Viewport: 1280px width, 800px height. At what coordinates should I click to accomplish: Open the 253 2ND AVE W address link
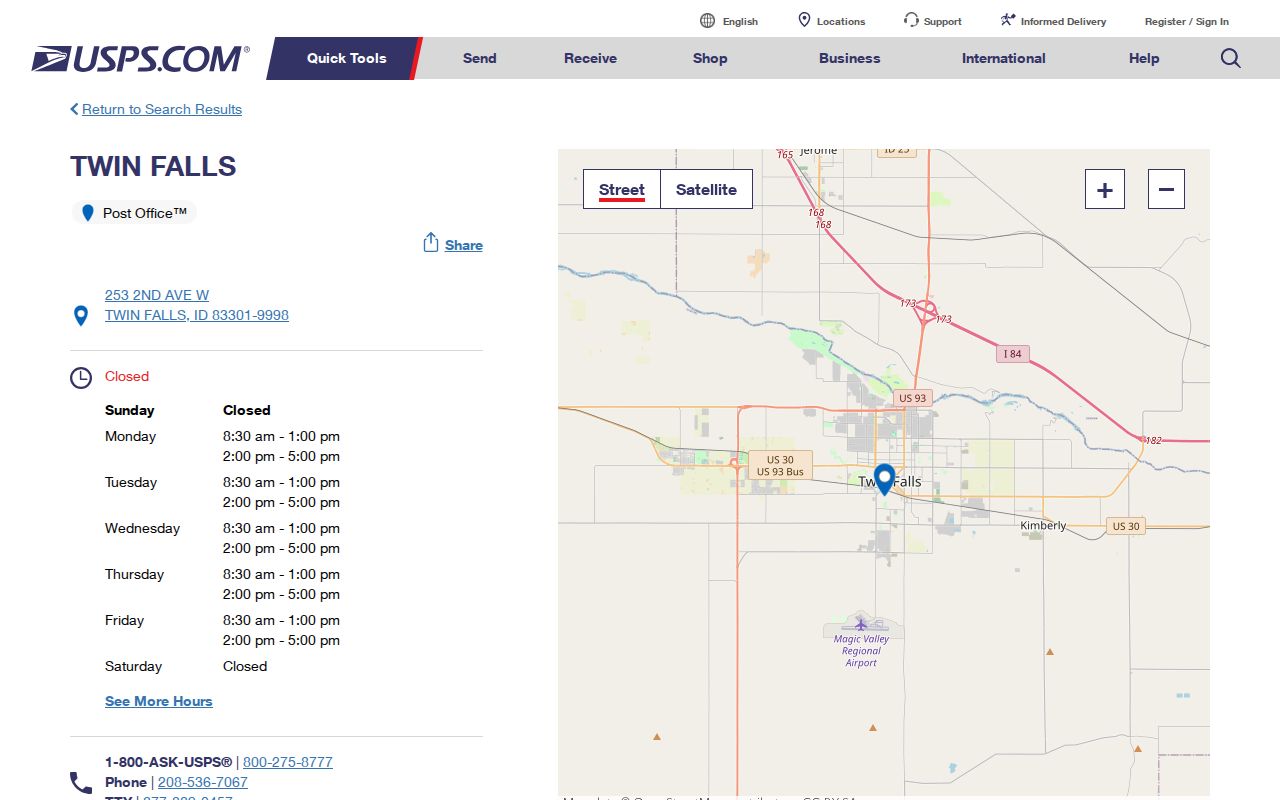[x=157, y=295]
